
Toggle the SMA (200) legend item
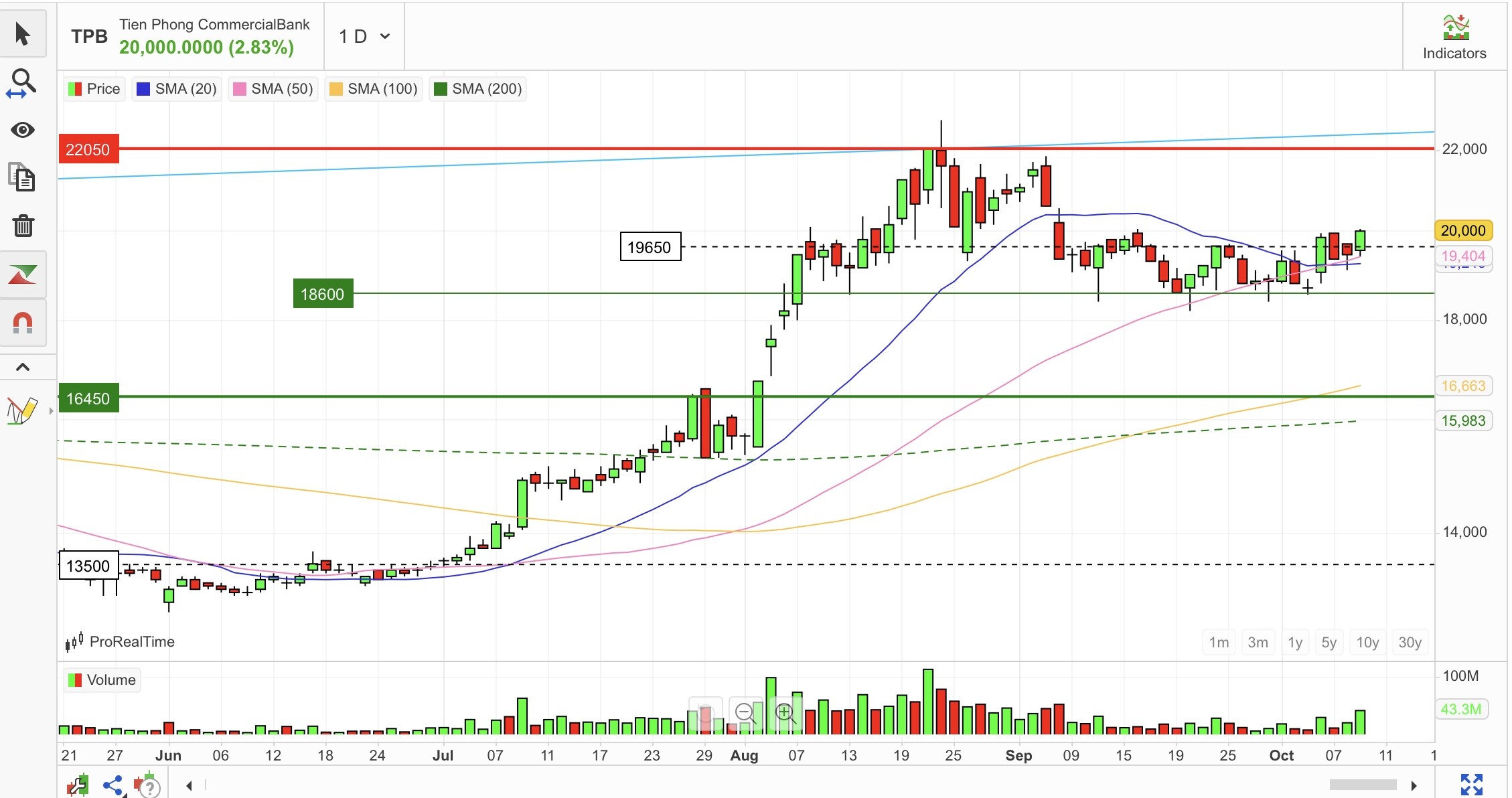click(477, 89)
